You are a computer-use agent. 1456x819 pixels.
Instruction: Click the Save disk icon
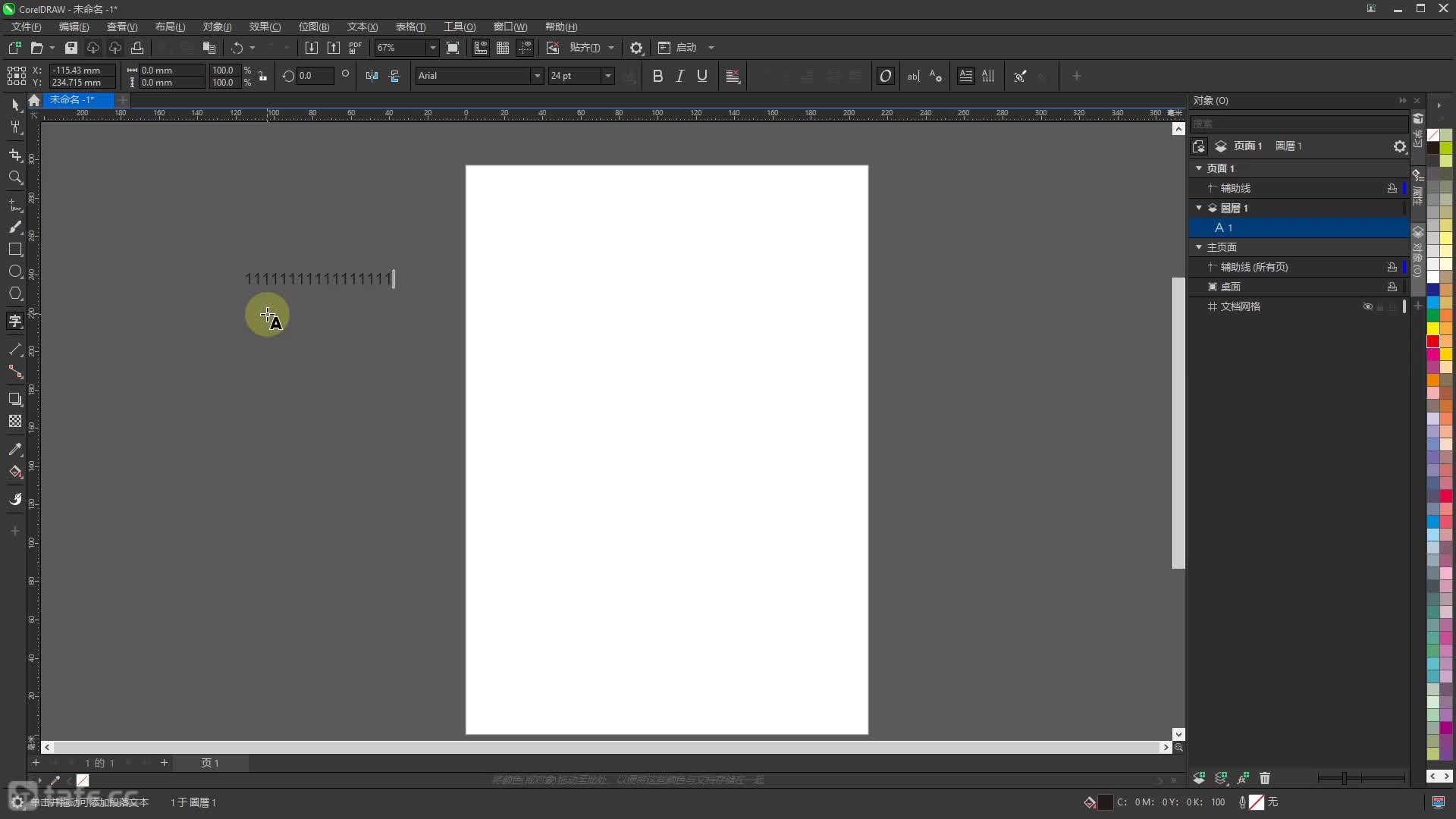(71, 48)
